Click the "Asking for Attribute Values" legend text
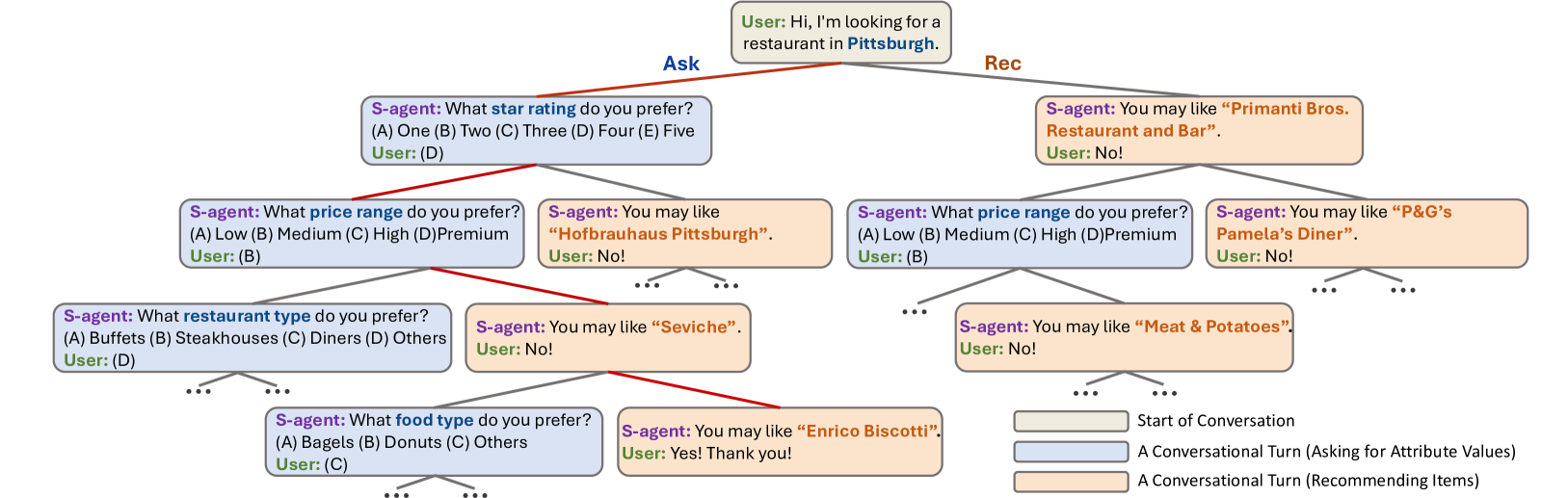Screen dimensions: 1568x498 point(1326,452)
